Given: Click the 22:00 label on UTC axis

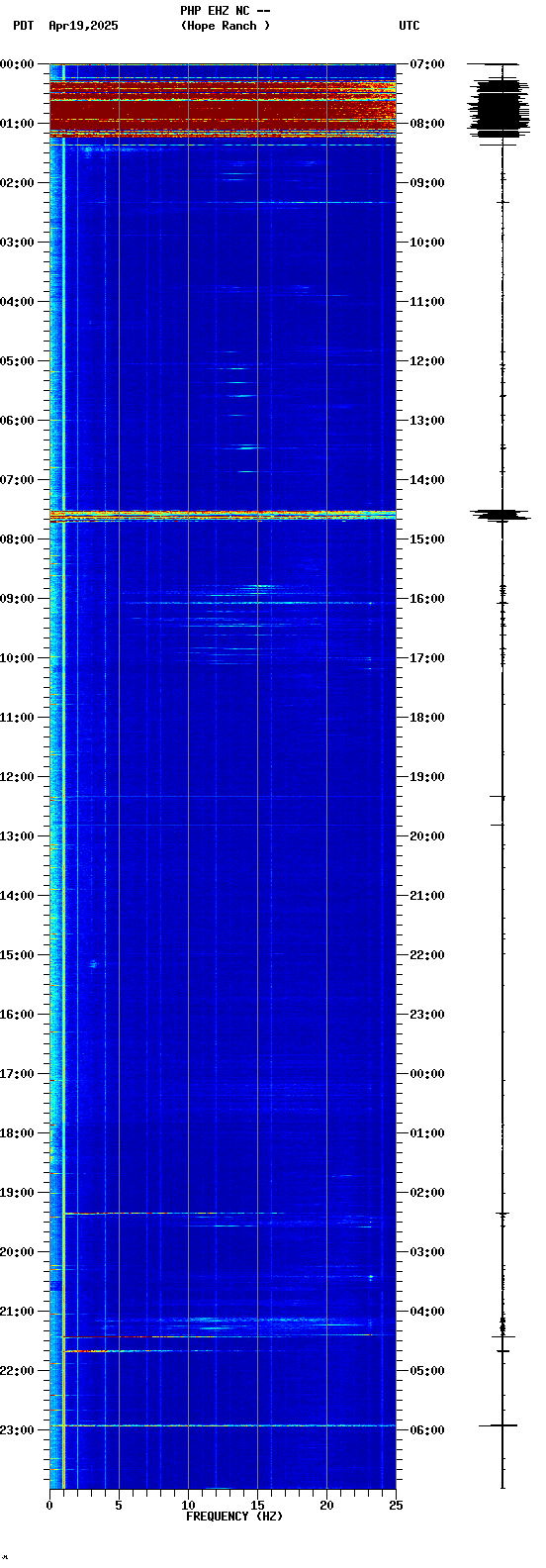Looking at the screenshot, I should coord(427,955).
